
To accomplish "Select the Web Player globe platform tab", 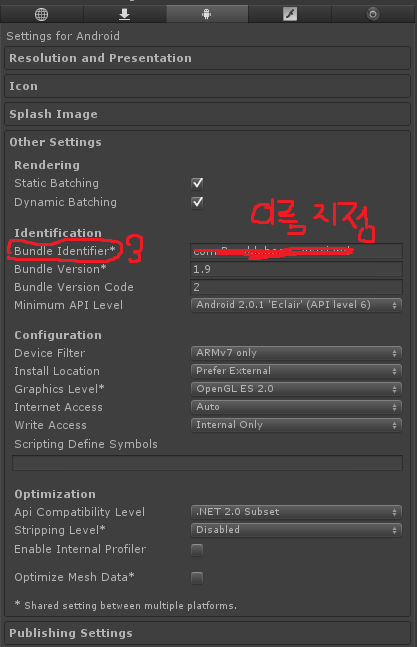I will (x=42, y=14).
